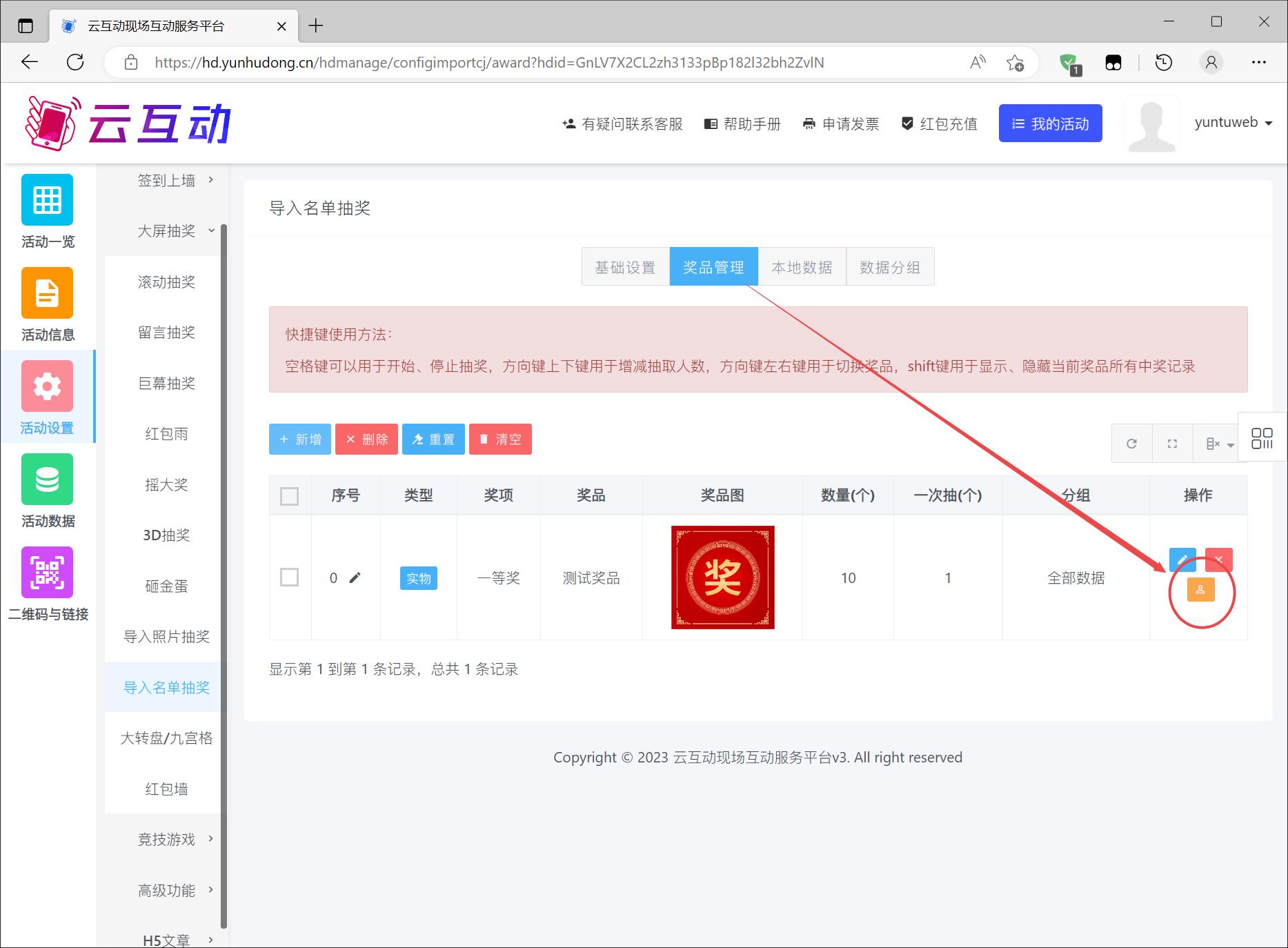Check the 一等奖 row checkbox
The height and width of the screenshot is (948, 1288).
(x=290, y=577)
